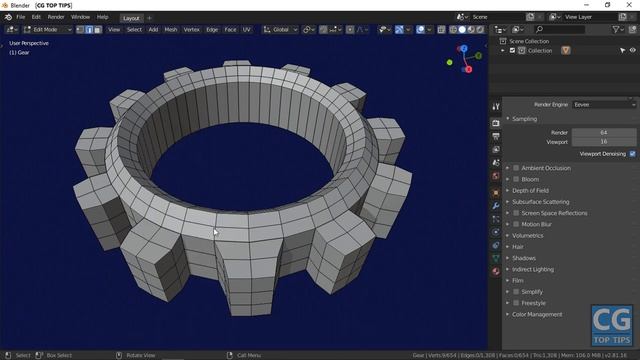The height and width of the screenshot is (360, 640).
Task: Select rendered viewport shading
Action: (480, 29)
